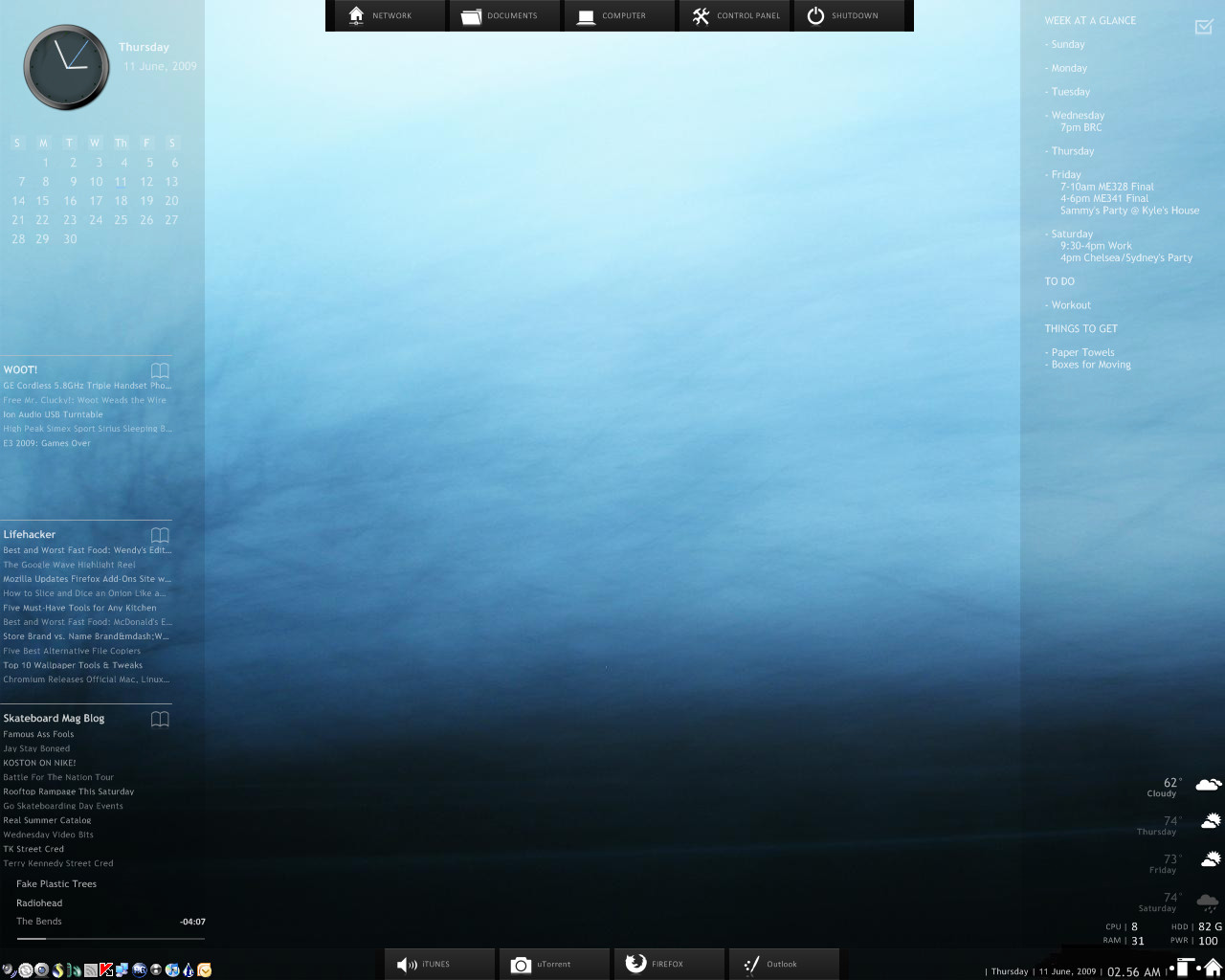Select day 11 in the calendar
This screenshot has width=1225, height=980.
point(121,182)
